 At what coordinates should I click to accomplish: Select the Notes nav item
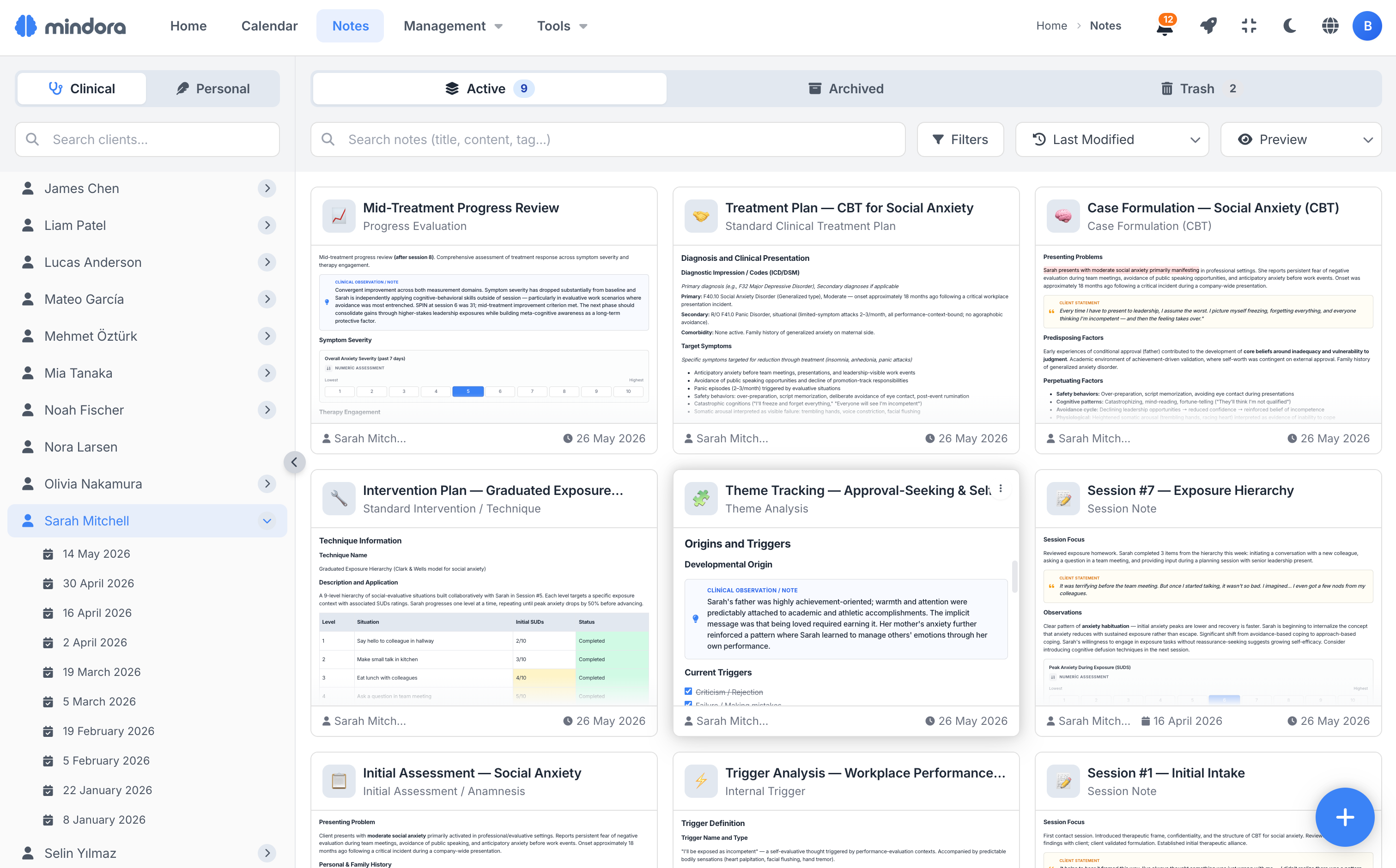coord(350,26)
